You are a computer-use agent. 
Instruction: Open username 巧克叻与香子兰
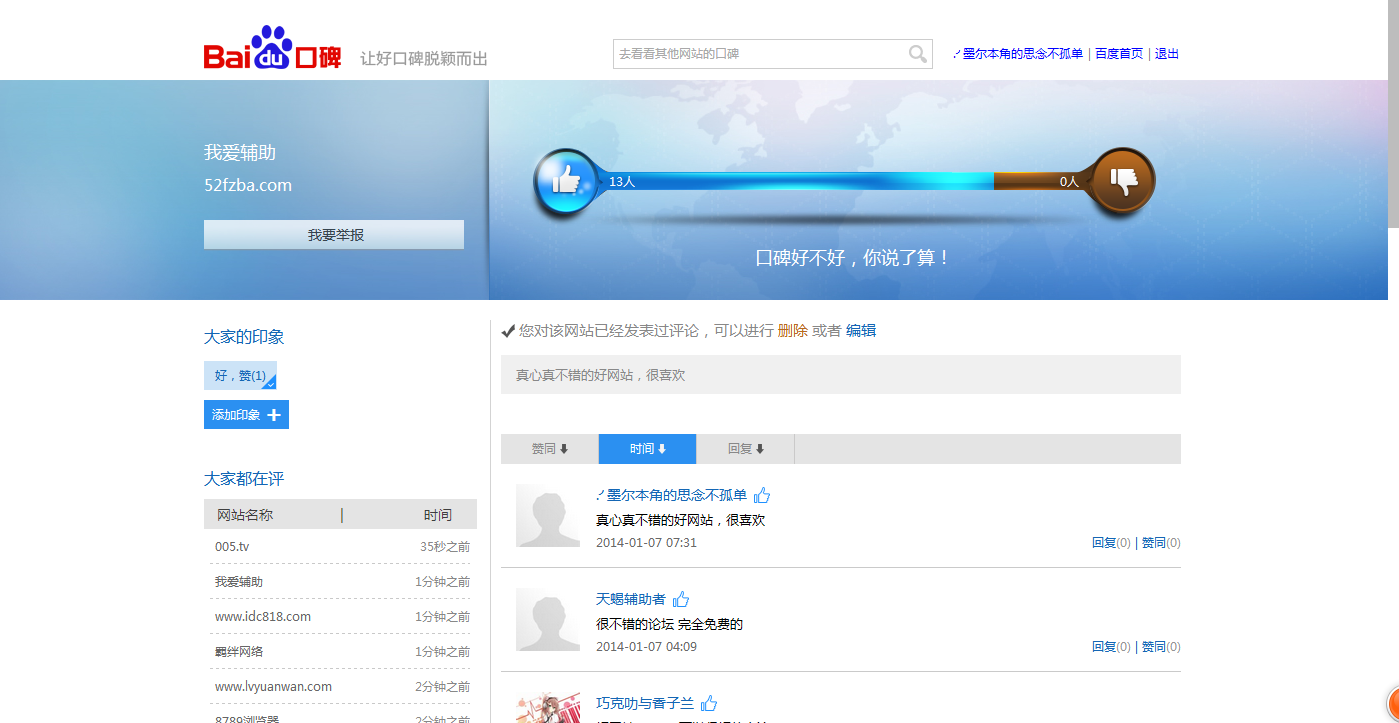coord(645,703)
